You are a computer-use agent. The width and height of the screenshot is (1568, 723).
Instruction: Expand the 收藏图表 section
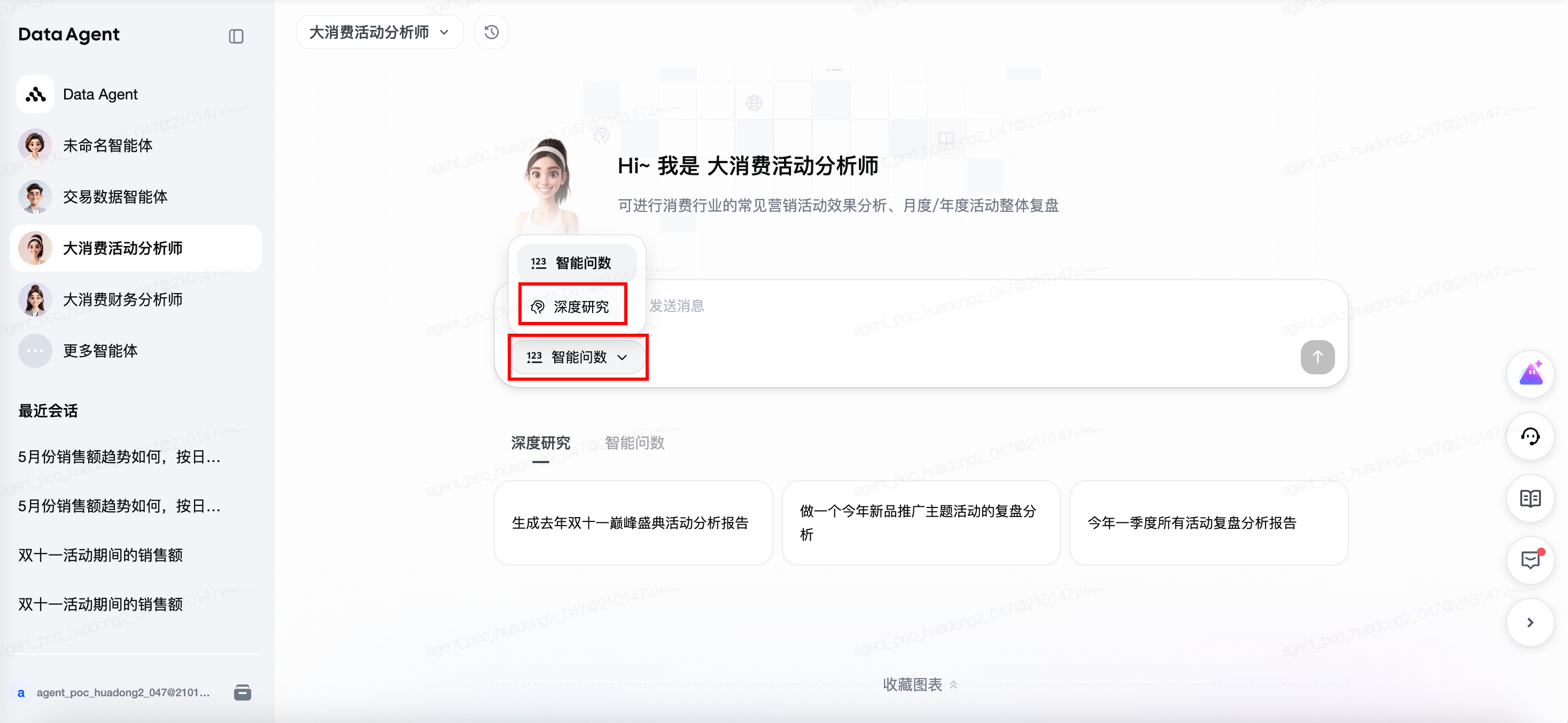(919, 684)
